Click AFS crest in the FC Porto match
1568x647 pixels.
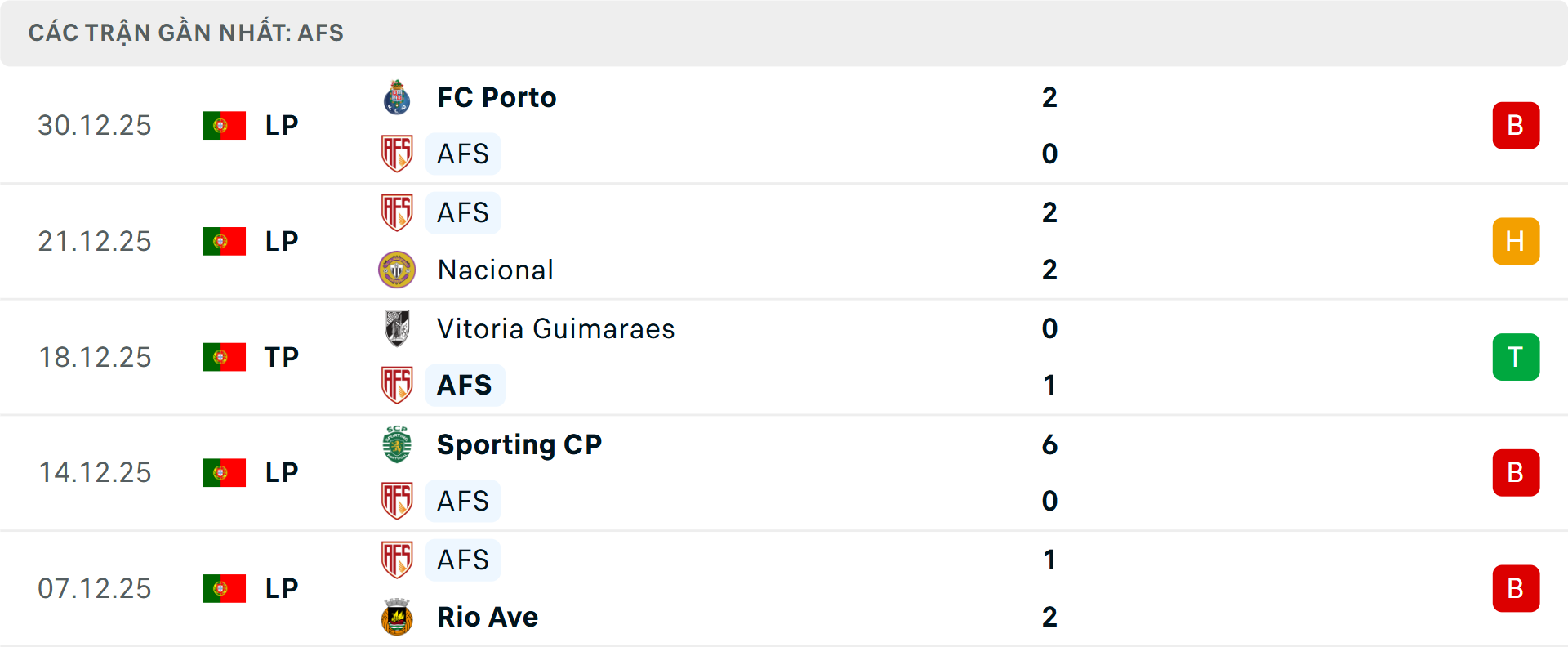point(397,154)
